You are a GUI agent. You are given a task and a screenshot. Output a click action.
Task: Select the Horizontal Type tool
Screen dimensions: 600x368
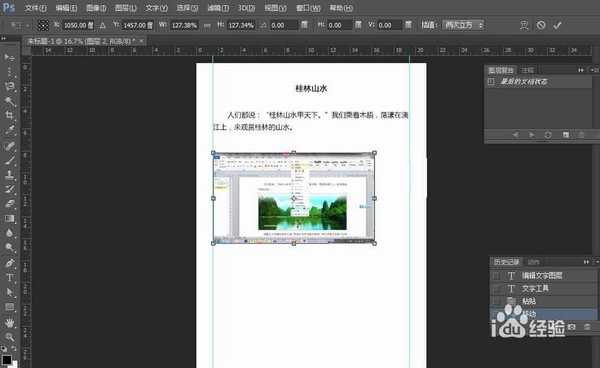click(x=9, y=278)
